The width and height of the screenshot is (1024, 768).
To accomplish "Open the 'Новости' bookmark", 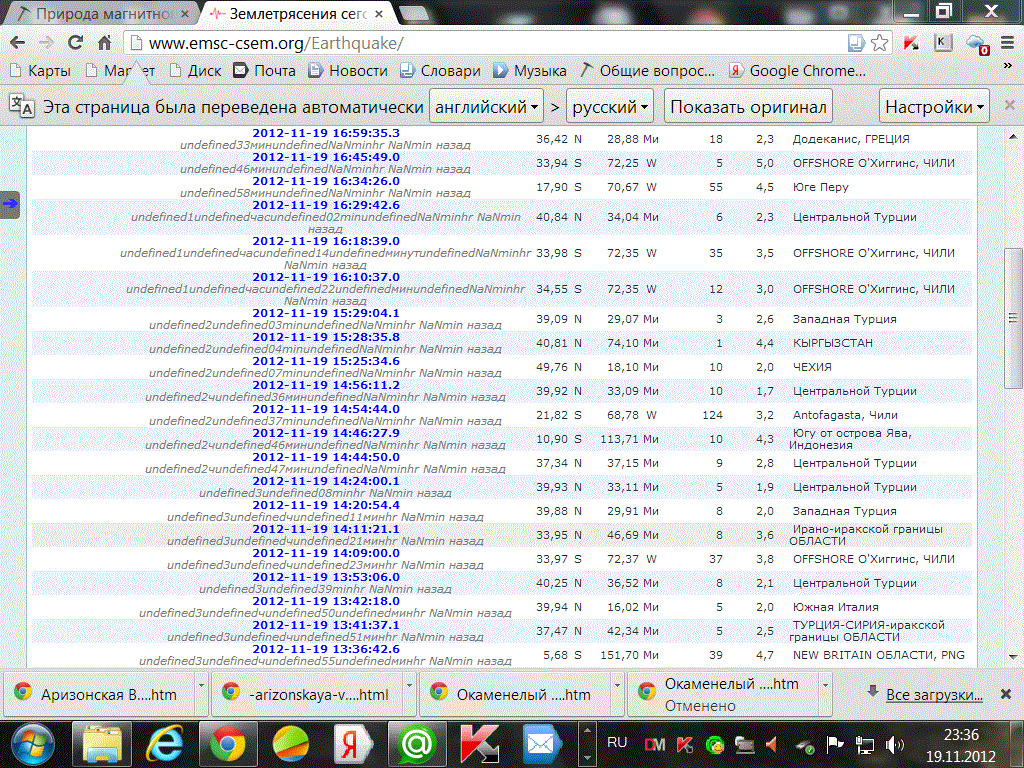I will tap(348, 71).
